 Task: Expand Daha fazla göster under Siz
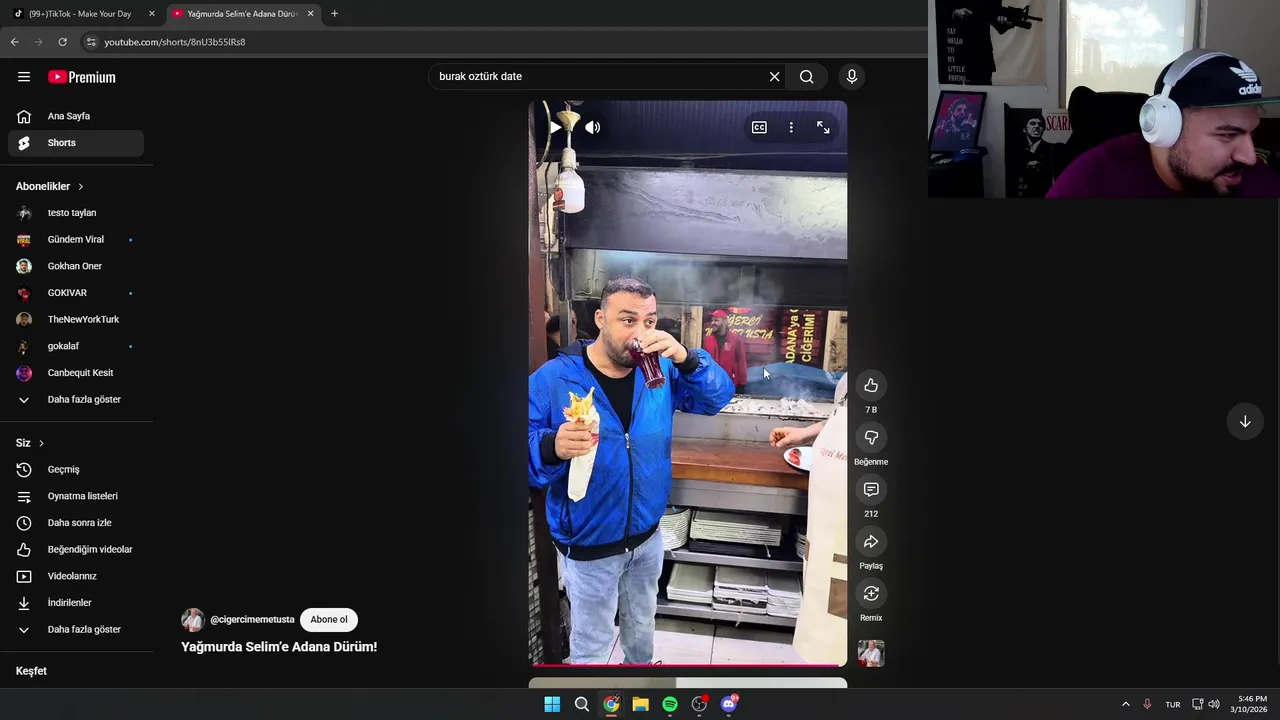click(76, 630)
